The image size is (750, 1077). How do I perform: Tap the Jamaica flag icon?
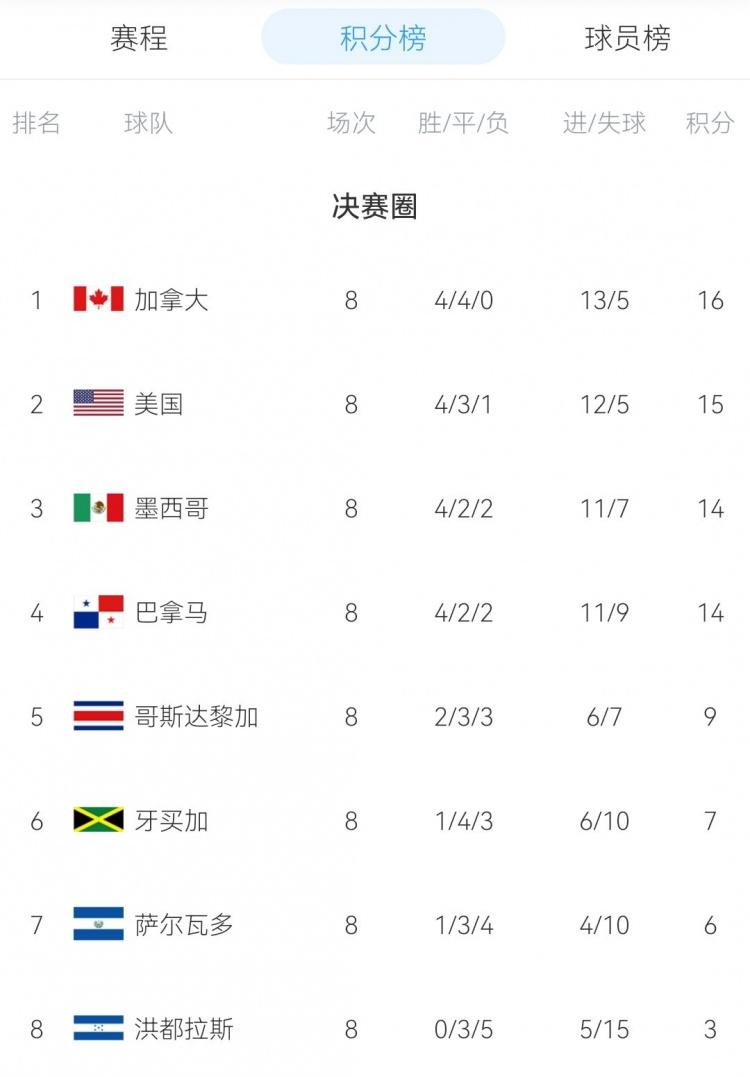pyautogui.click(x=98, y=819)
